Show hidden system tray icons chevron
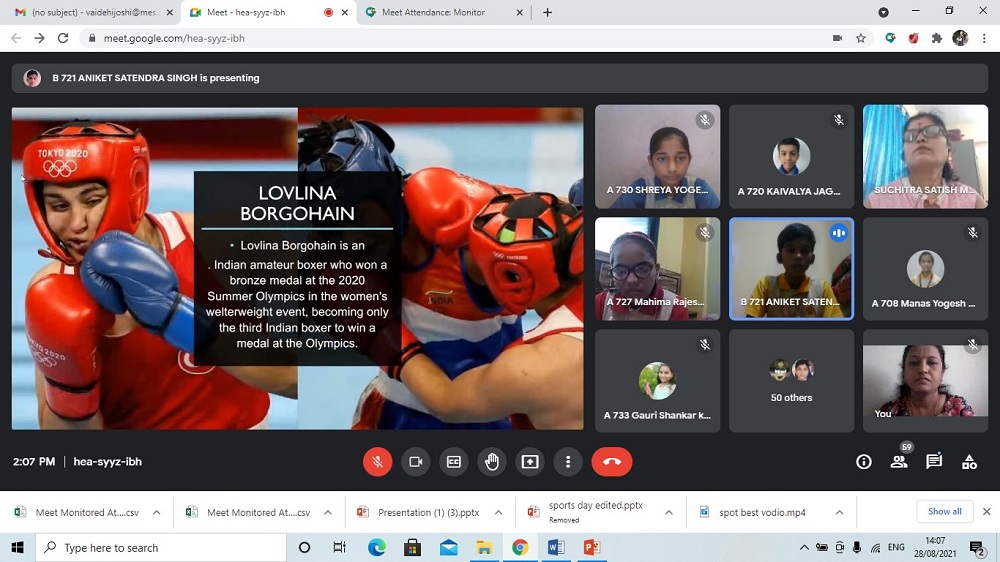 804,548
